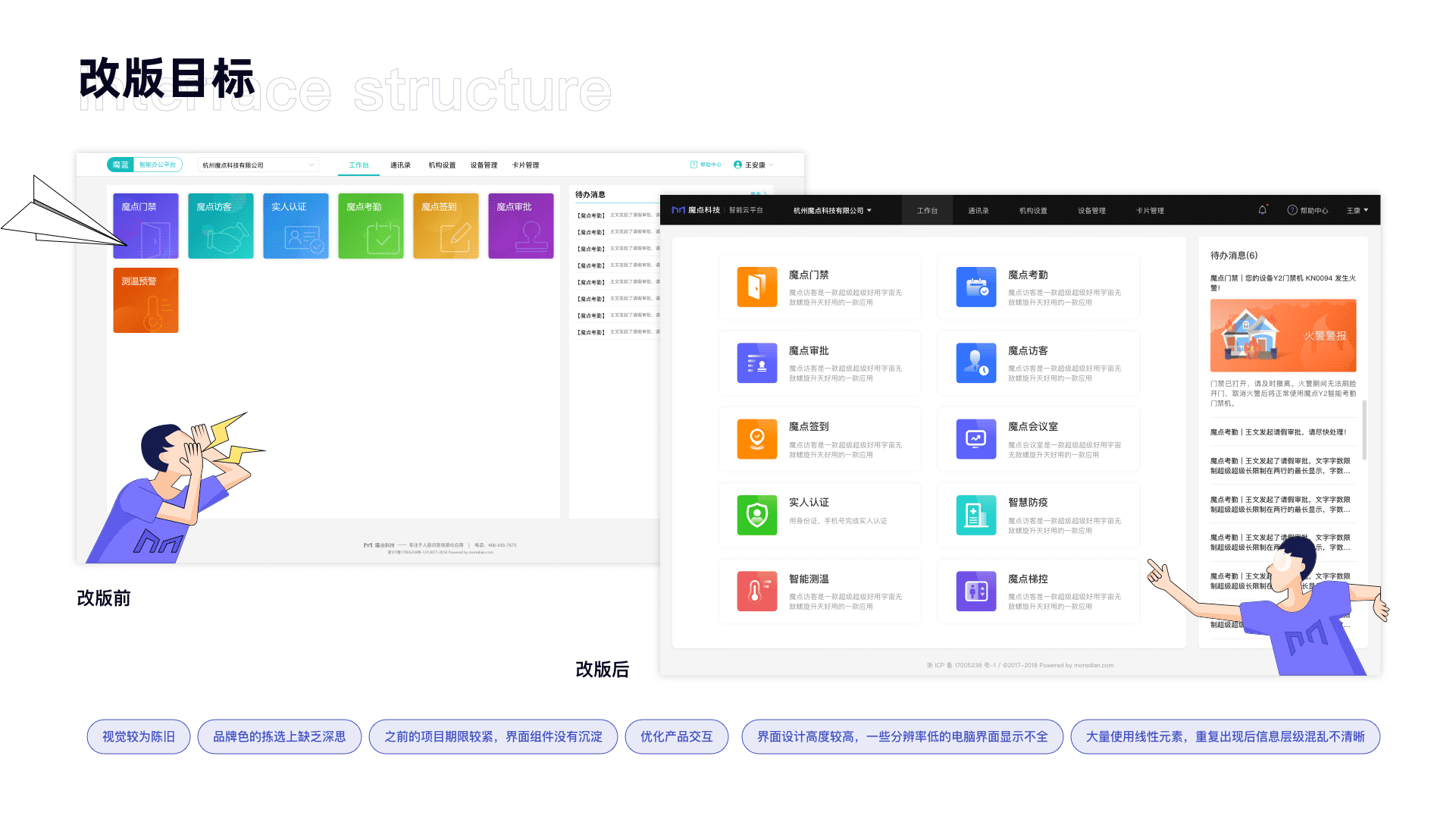Expand company selector in old design header
This screenshot has width=1456, height=819.
coord(258,165)
